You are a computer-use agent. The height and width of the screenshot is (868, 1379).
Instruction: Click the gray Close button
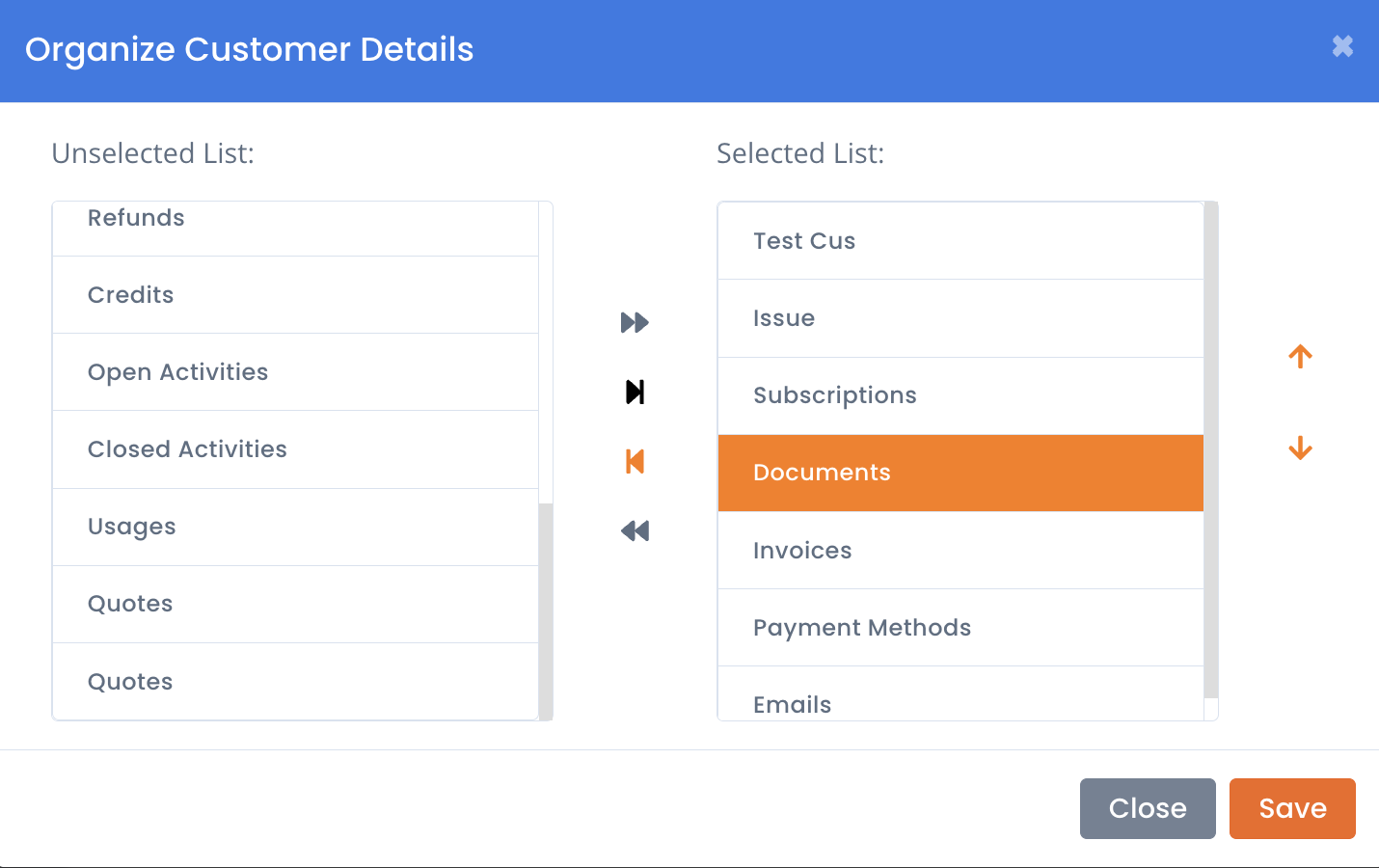tap(1148, 808)
